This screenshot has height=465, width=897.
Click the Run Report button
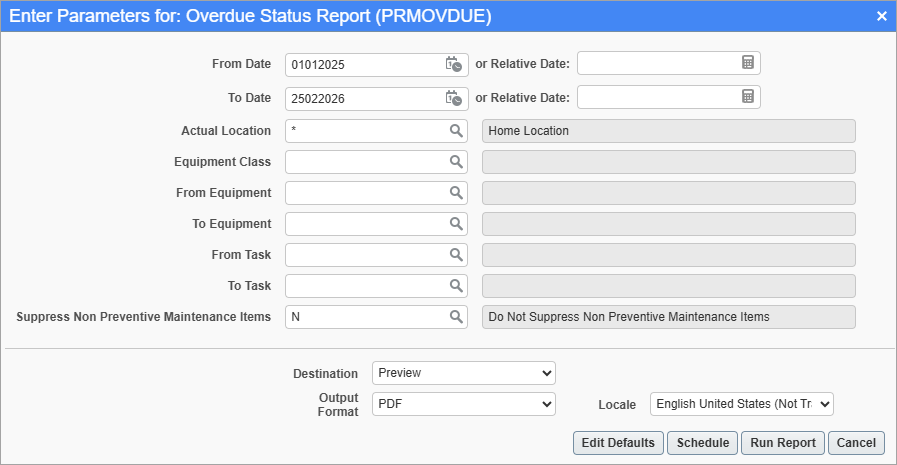783,443
